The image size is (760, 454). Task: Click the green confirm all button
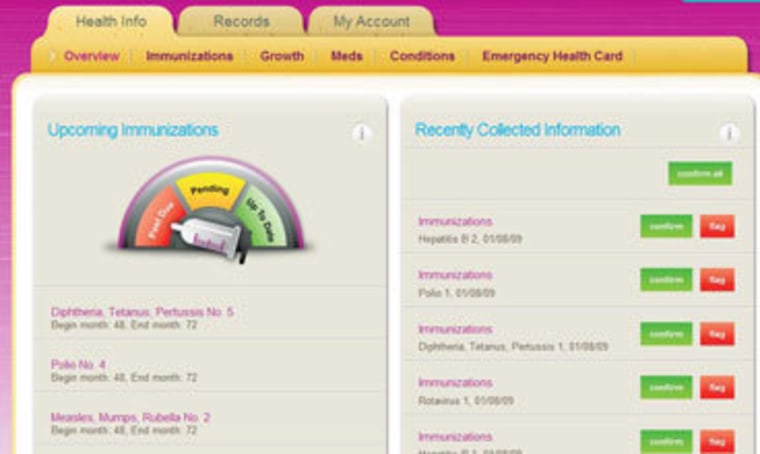coord(700,173)
